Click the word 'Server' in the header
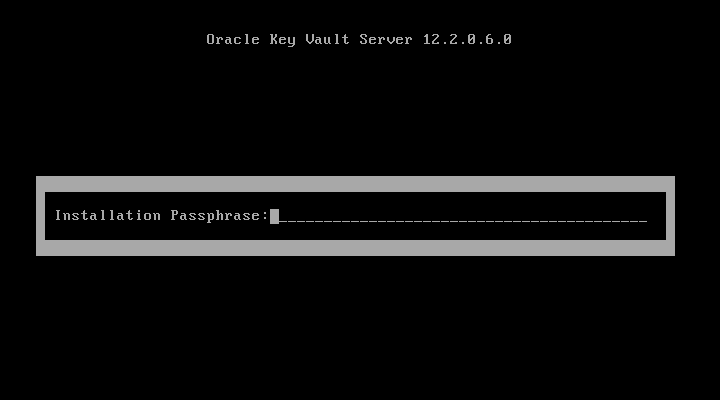Image resolution: width=720 pixels, height=400 pixels. coord(386,39)
